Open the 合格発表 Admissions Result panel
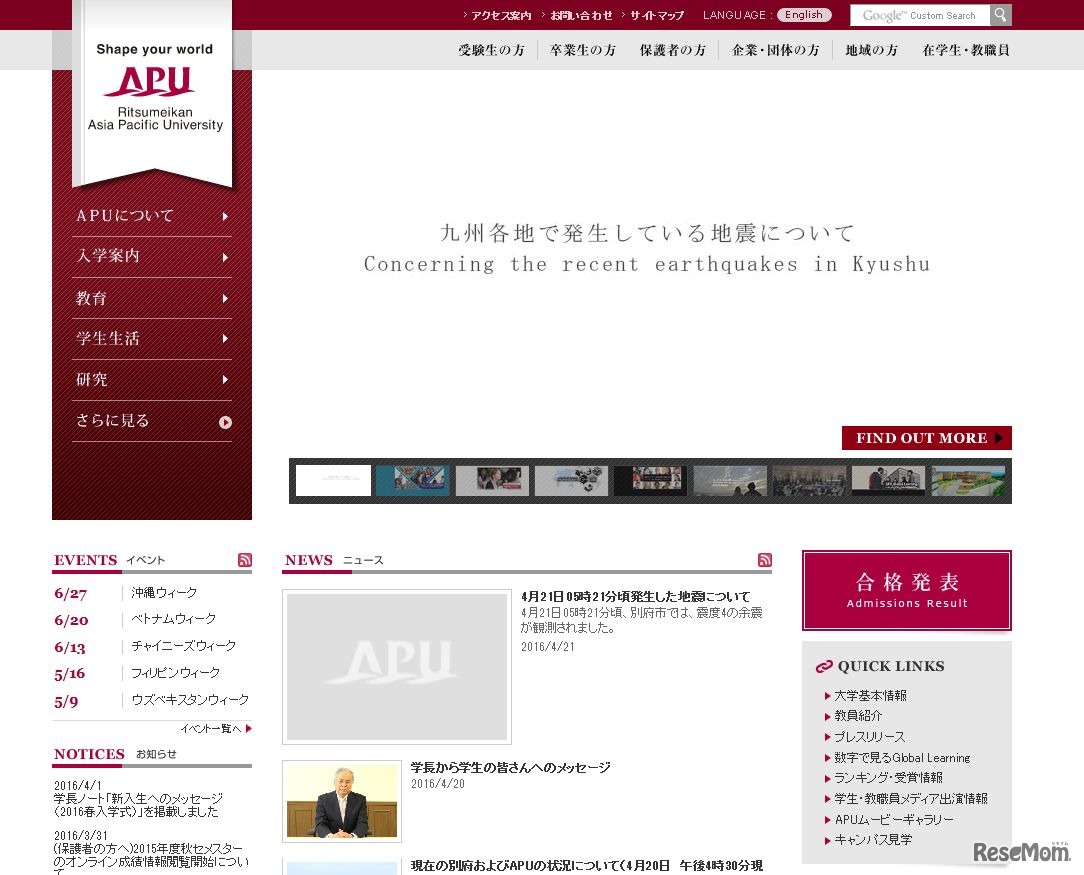This screenshot has height=875, width=1084. pos(906,590)
